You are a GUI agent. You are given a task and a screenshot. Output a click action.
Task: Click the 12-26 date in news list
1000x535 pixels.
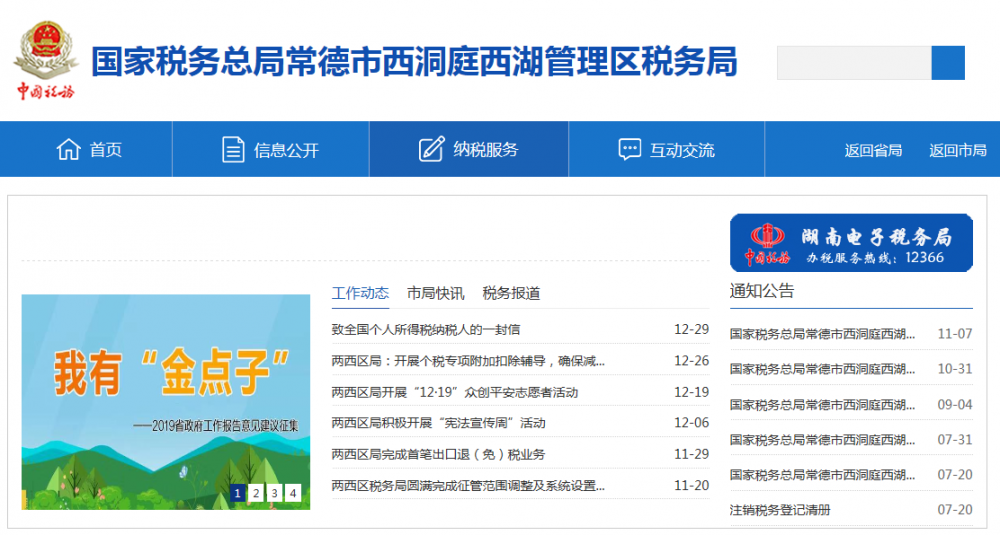pos(691,361)
